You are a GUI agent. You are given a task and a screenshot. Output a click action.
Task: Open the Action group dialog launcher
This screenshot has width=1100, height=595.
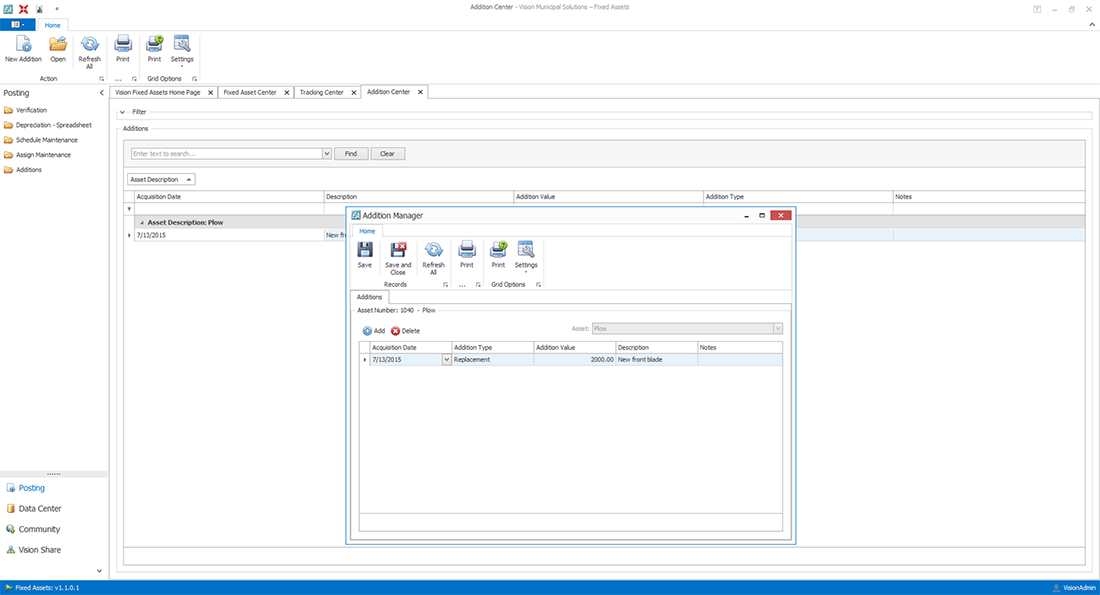[x=101, y=79]
